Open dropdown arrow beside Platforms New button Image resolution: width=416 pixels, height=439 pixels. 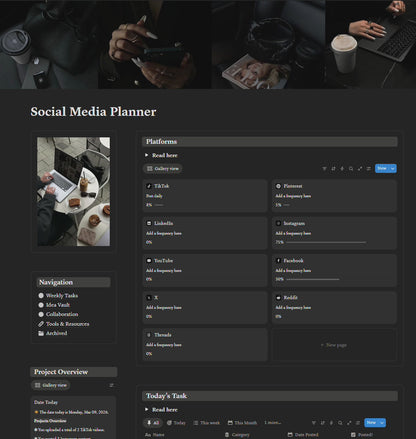pyautogui.click(x=393, y=168)
